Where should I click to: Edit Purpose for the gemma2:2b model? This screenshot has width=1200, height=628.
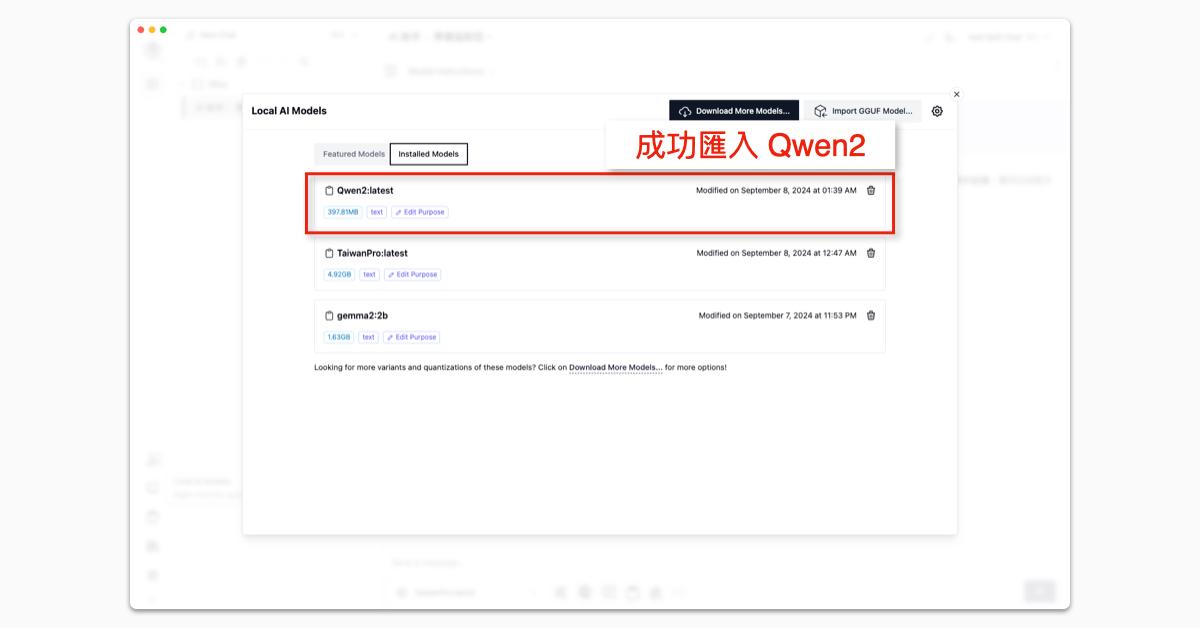(x=411, y=337)
